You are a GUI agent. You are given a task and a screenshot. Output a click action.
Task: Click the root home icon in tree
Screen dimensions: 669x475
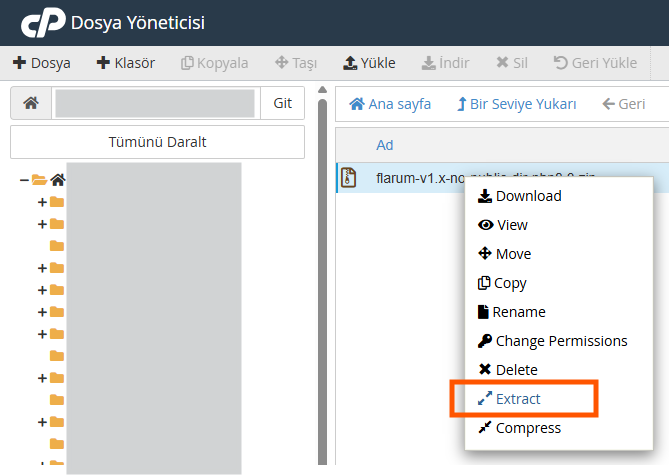pos(58,180)
